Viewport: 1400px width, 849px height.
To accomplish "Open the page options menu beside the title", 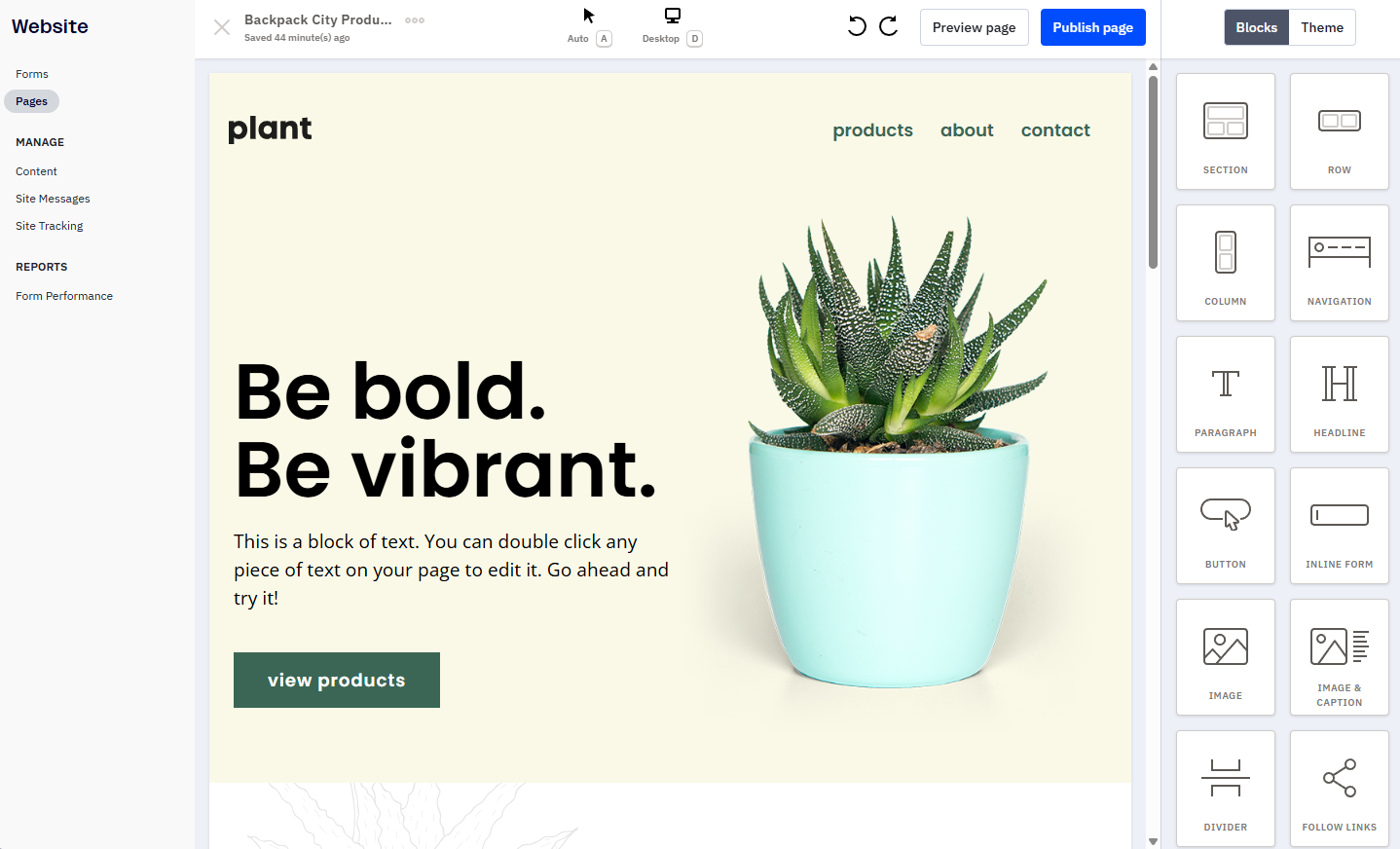I will click(413, 19).
